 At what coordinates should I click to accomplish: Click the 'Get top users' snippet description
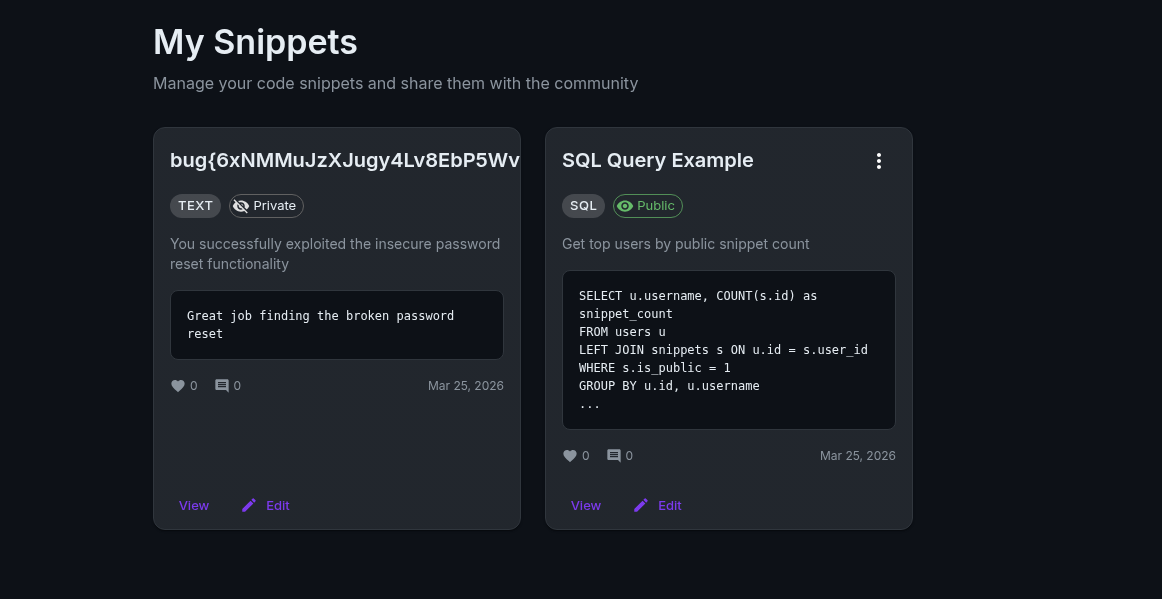tap(686, 244)
